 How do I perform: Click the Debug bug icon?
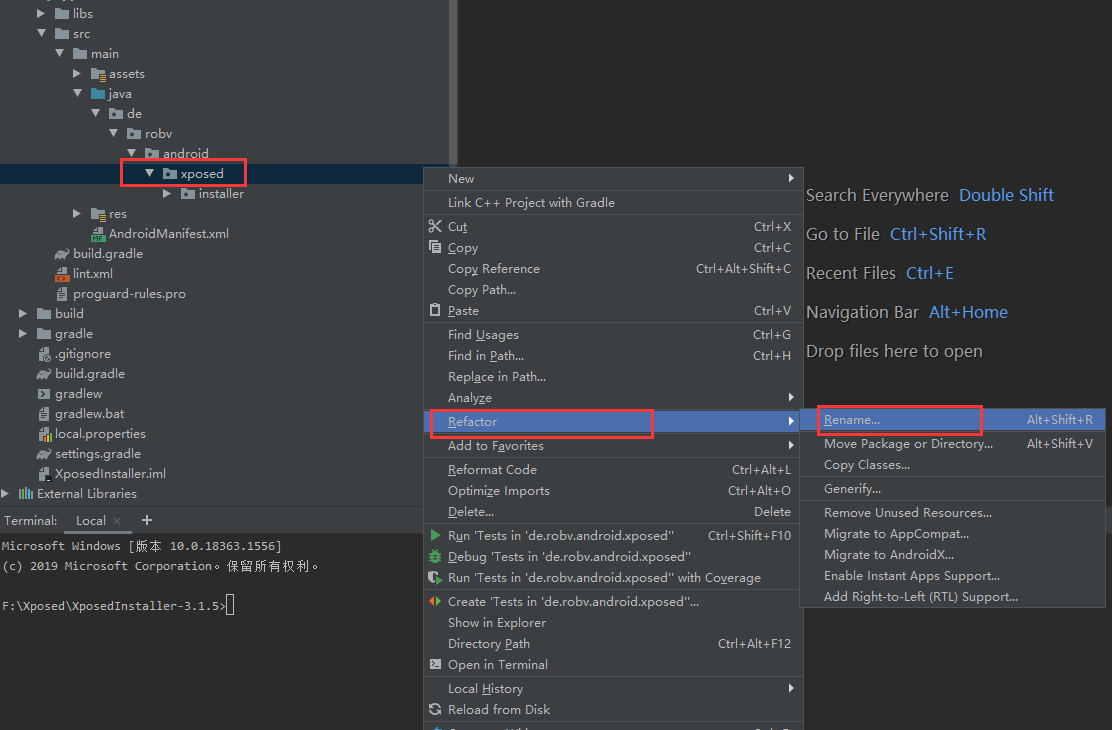point(435,556)
